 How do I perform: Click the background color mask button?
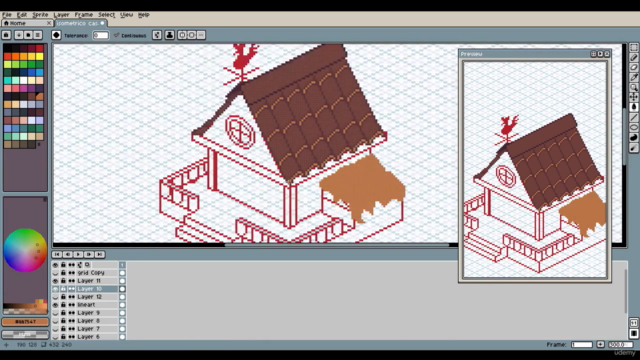25,334
